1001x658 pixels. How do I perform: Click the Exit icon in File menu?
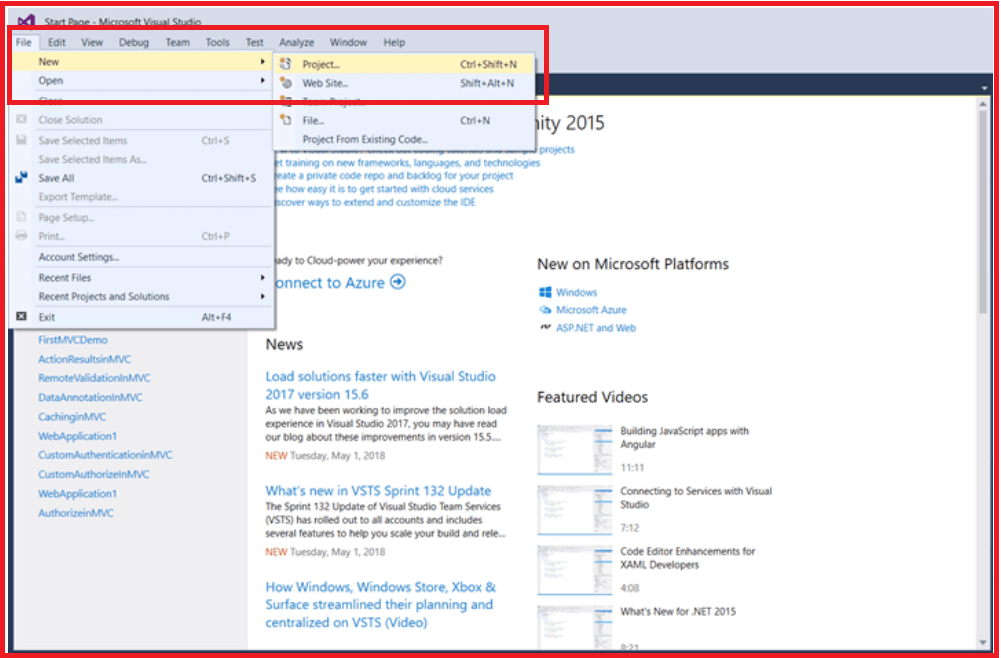click(x=22, y=317)
